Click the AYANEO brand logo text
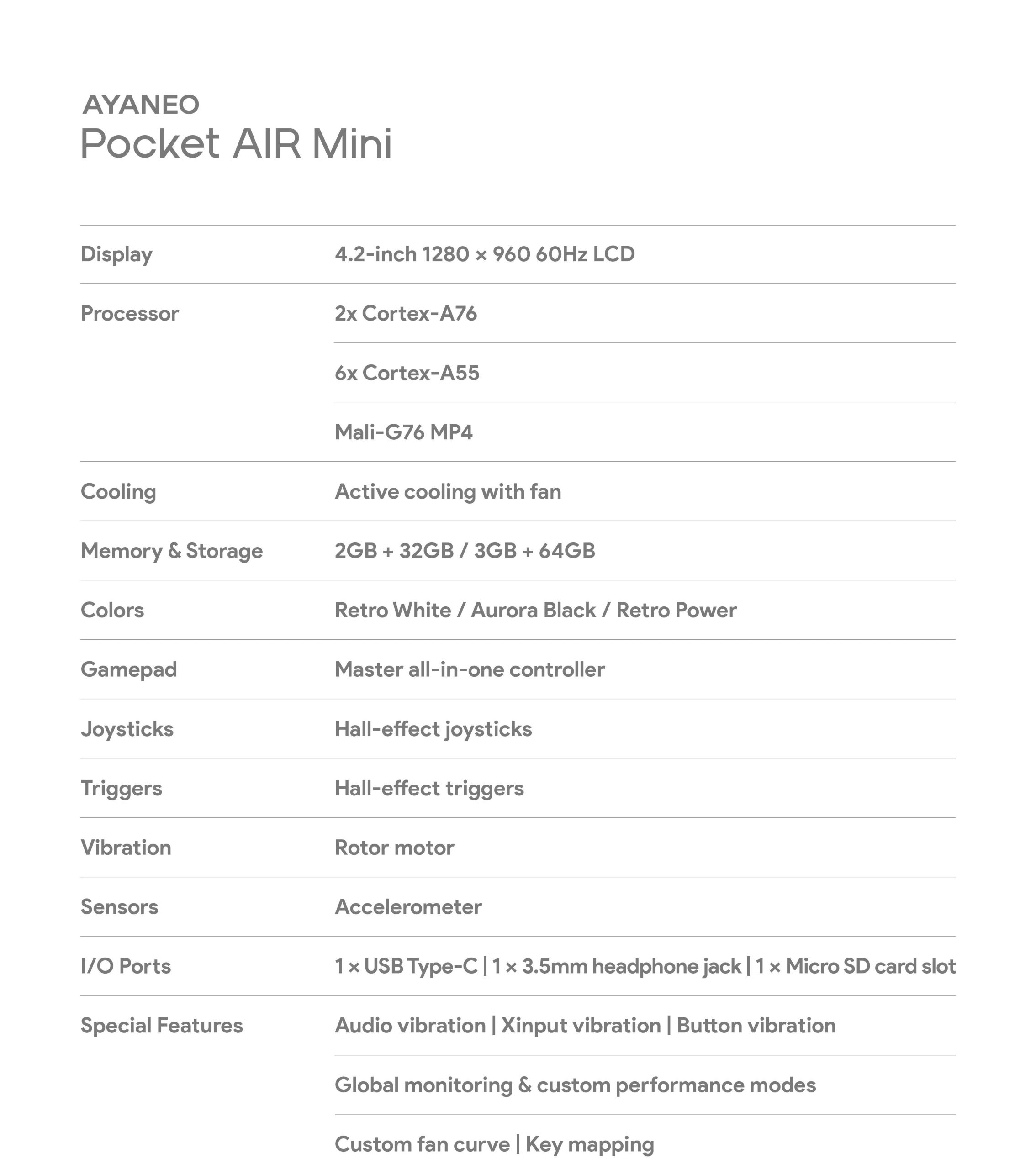 point(141,105)
